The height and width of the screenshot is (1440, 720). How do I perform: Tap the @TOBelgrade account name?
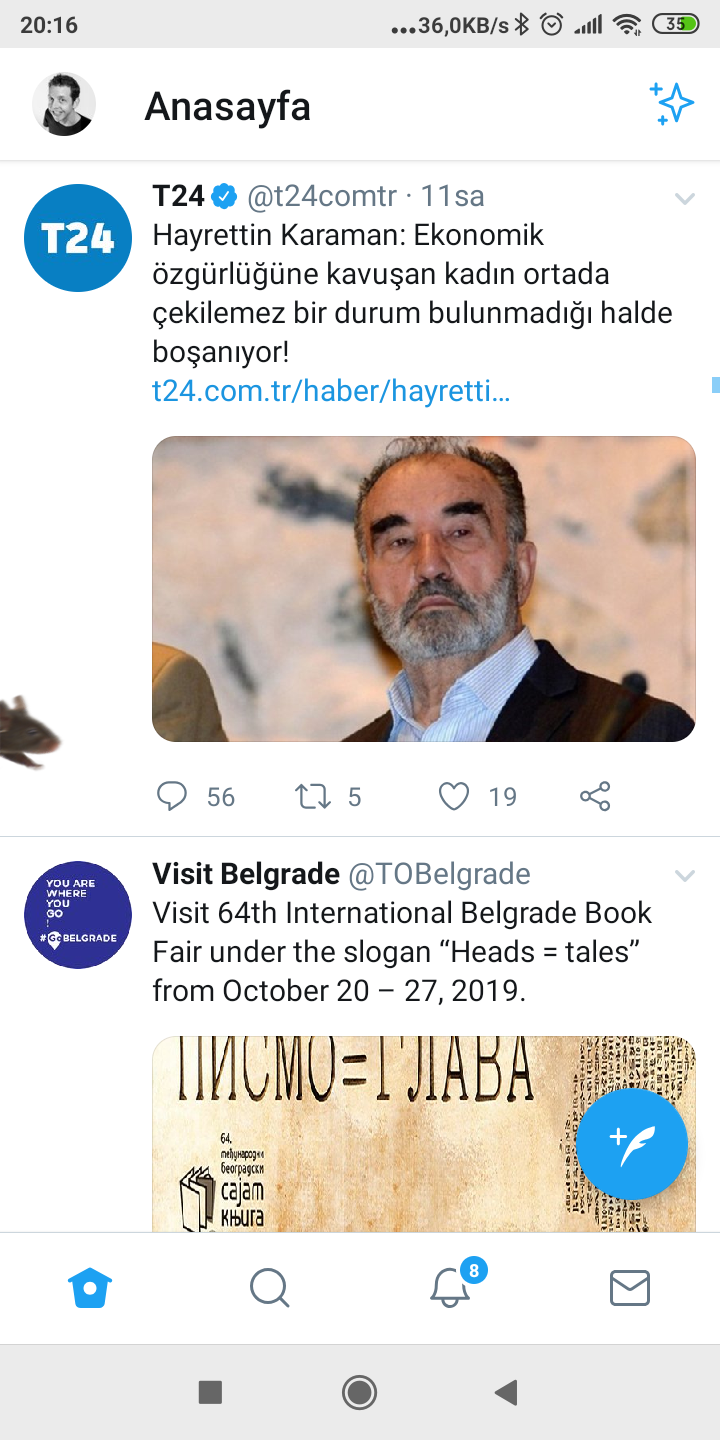(x=439, y=874)
